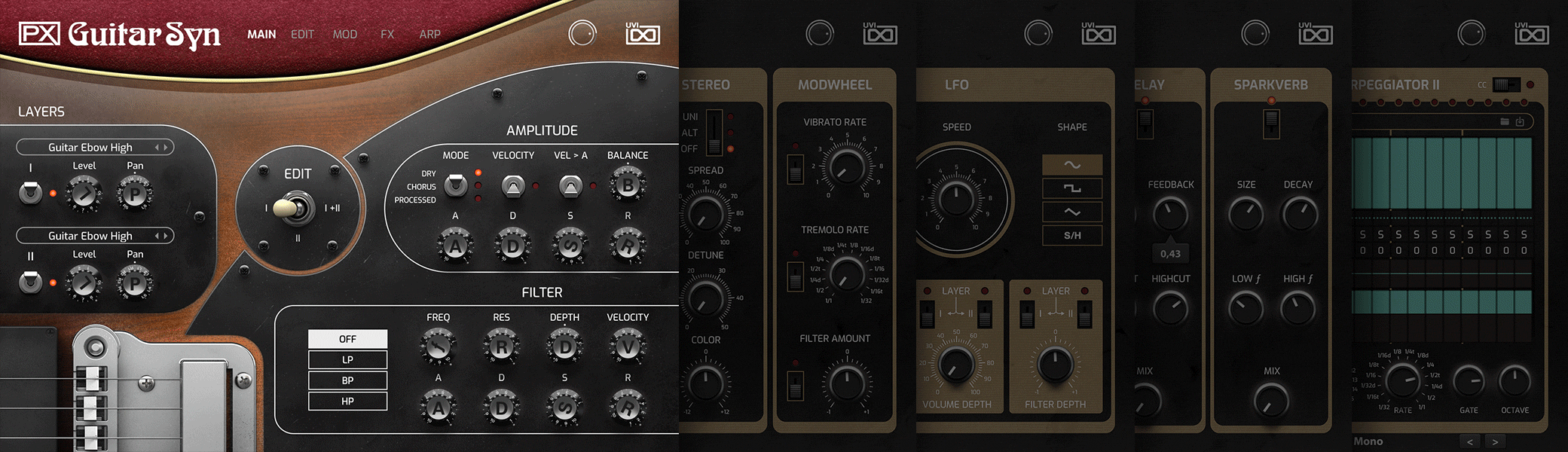Click the Layer II Level knob
Image resolution: width=1568 pixels, height=452 pixels.
pyautogui.click(x=84, y=282)
